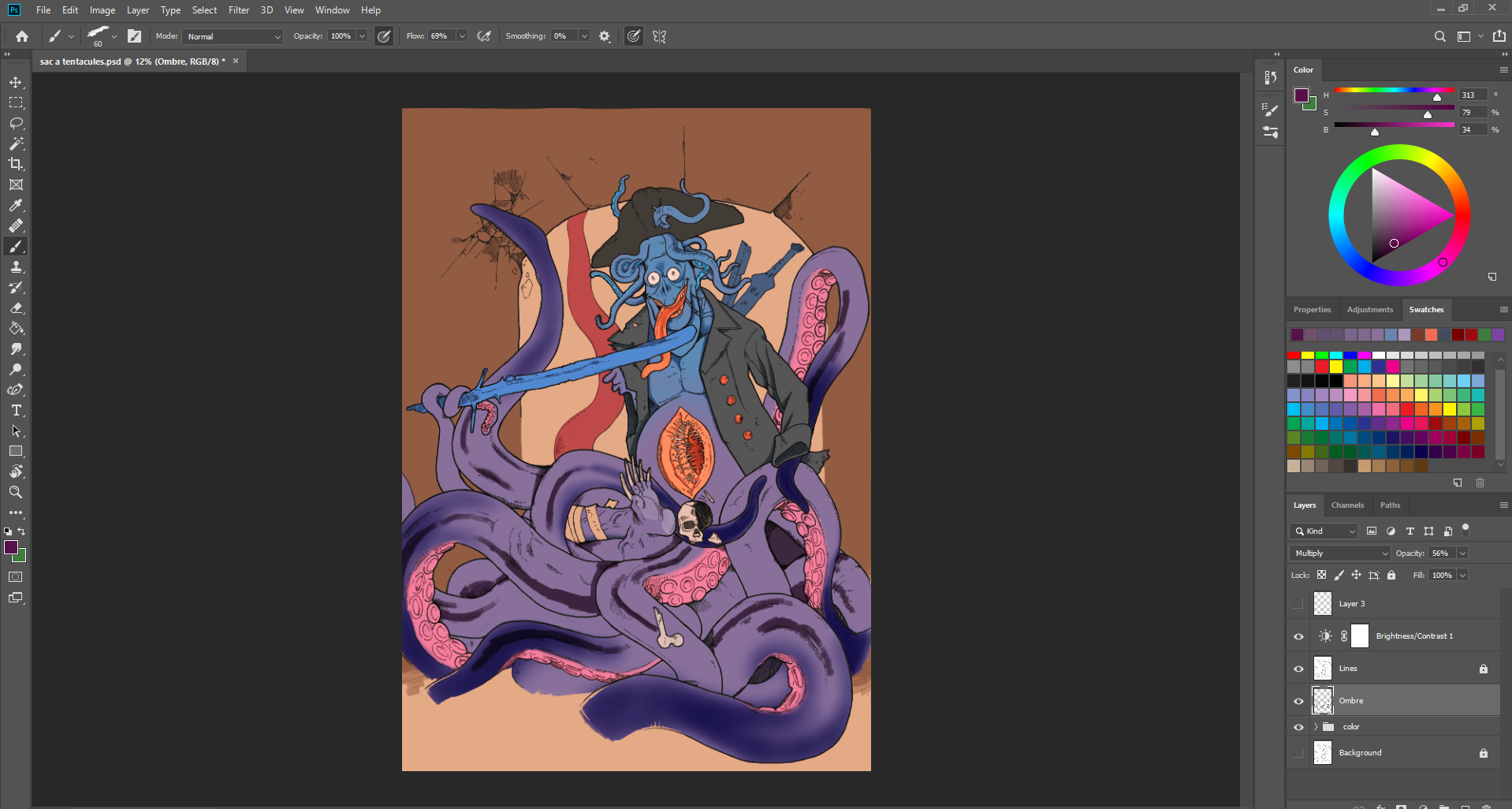The height and width of the screenshot is (809, 1512).
Task: Hide the Lines layer
Action: (x=1298, y=669)
